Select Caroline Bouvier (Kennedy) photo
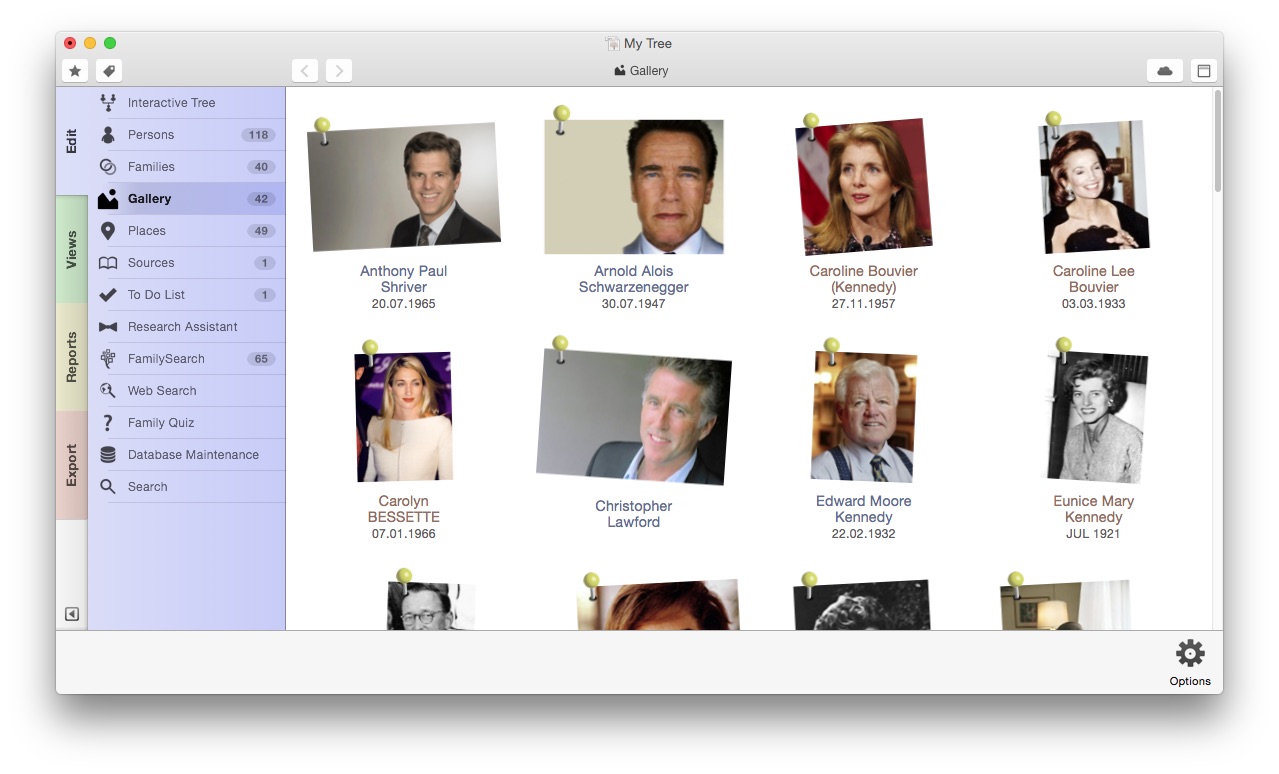This screenshot has height=774, width=1279. pos(864,187)
